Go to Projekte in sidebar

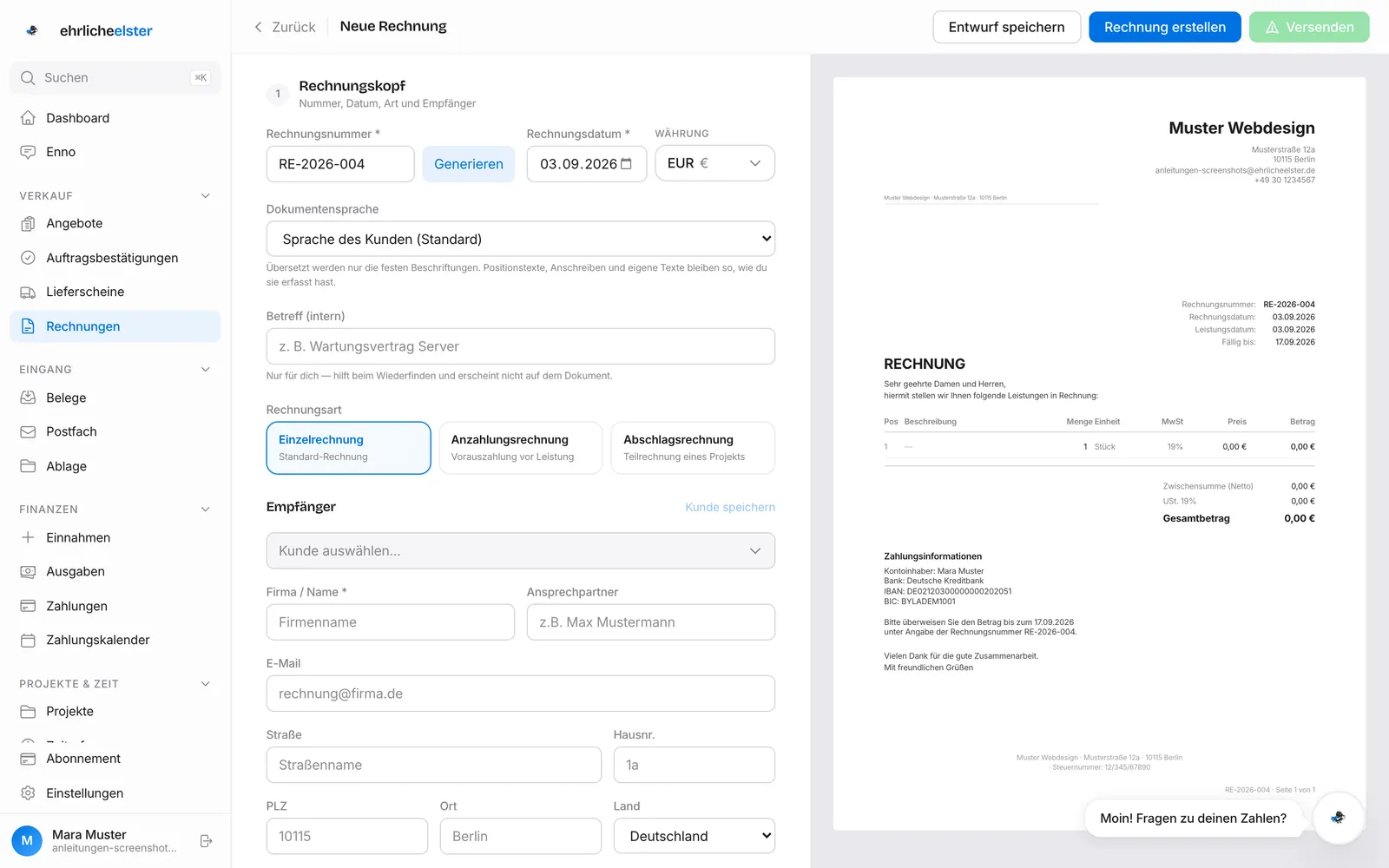(115, 711)
